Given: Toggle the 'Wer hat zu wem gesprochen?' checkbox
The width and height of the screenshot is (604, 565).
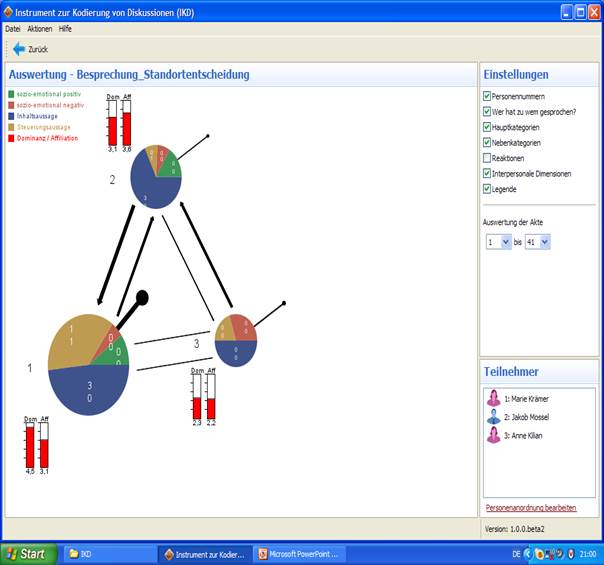Looking at the screenshot, I should click(487, 112).
